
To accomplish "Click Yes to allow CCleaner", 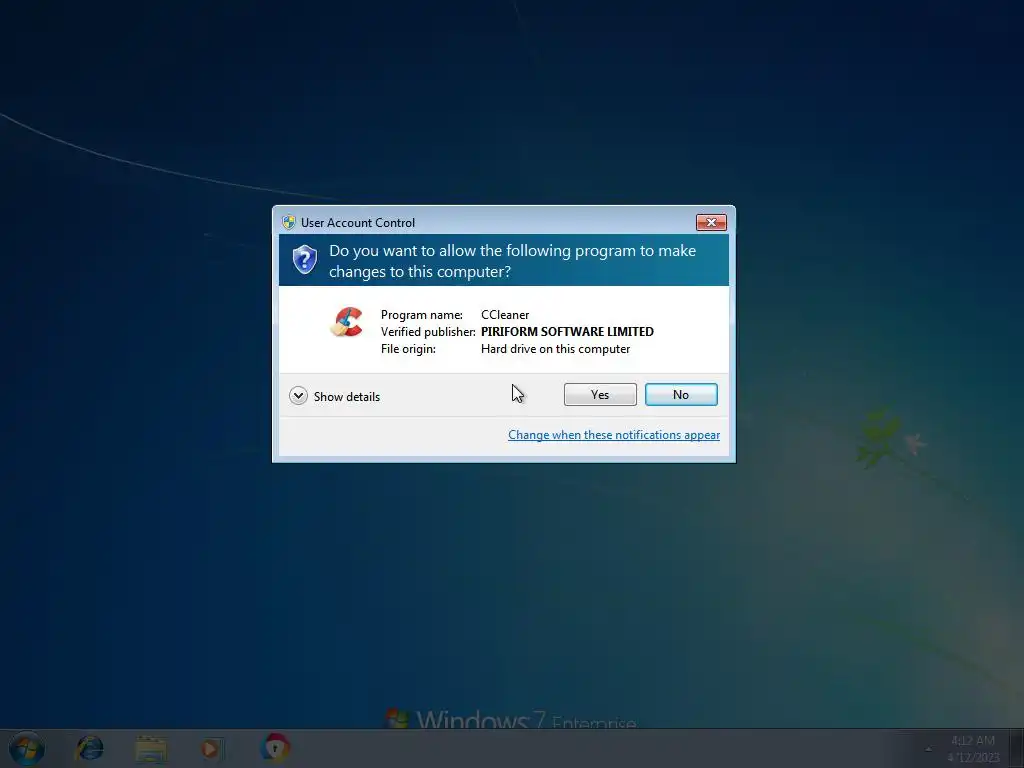I will [600, 394].
